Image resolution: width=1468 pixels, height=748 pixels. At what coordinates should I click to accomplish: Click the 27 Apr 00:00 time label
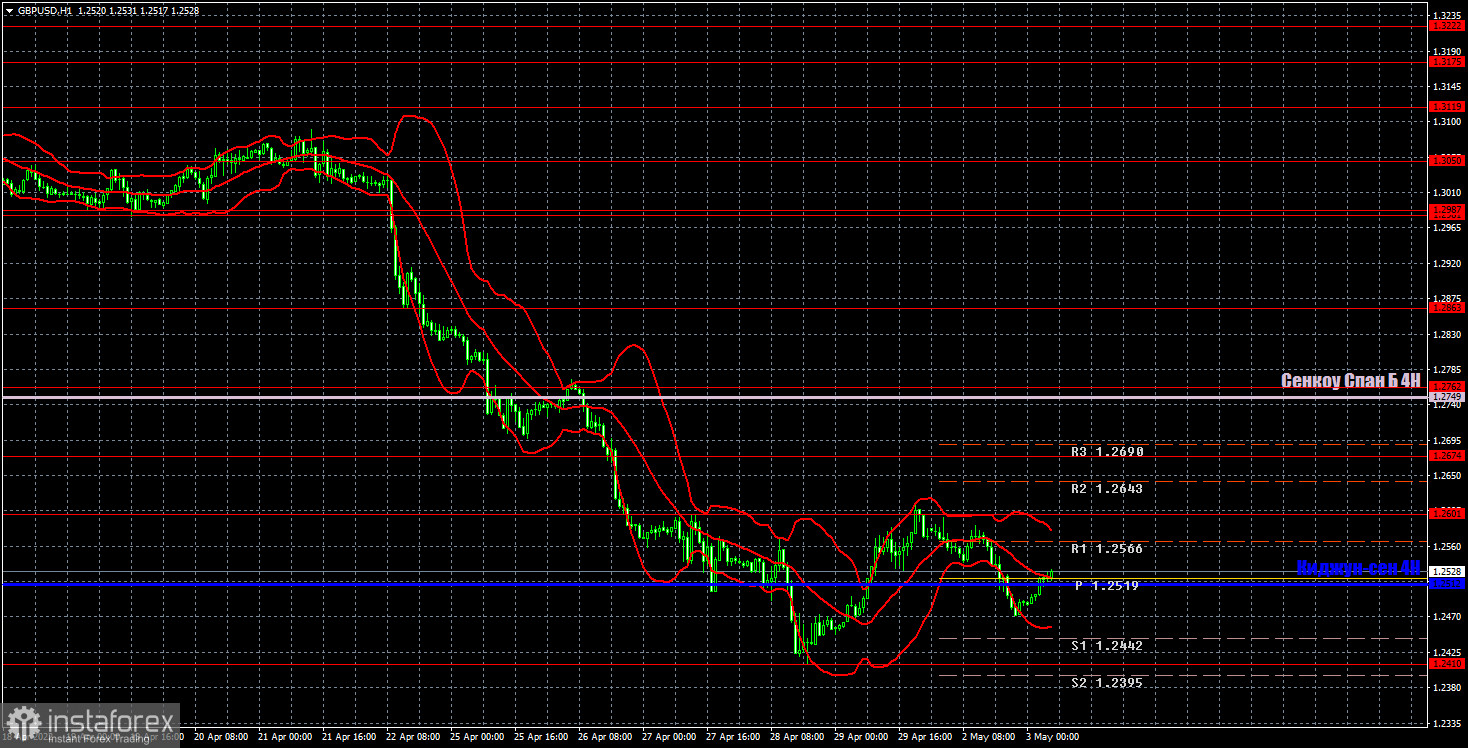click(x=671, y=737)
